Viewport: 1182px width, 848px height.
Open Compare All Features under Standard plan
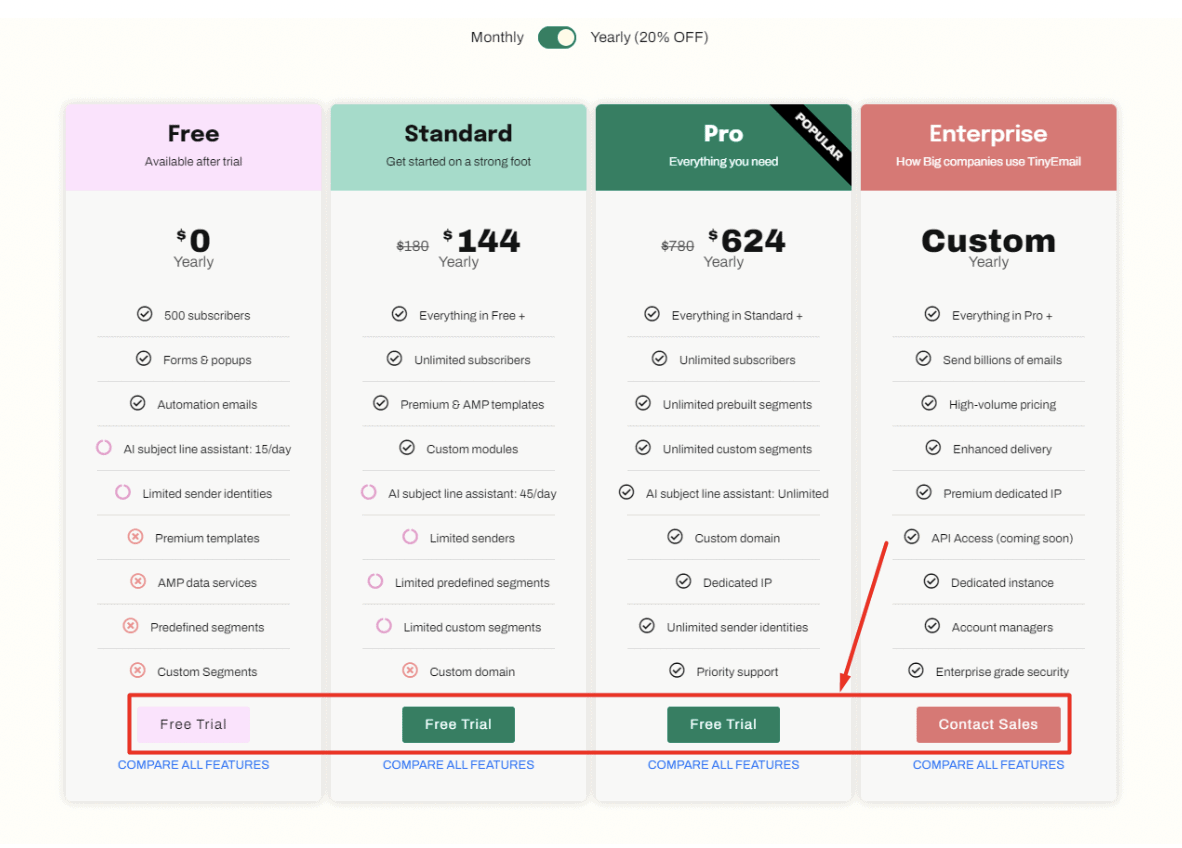coord(458,765)
